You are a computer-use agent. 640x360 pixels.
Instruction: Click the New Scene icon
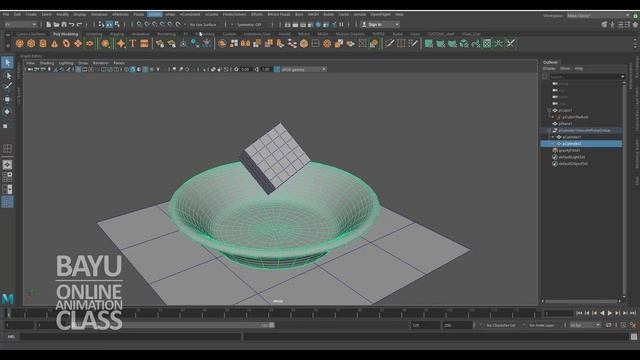tap(48, 24)
